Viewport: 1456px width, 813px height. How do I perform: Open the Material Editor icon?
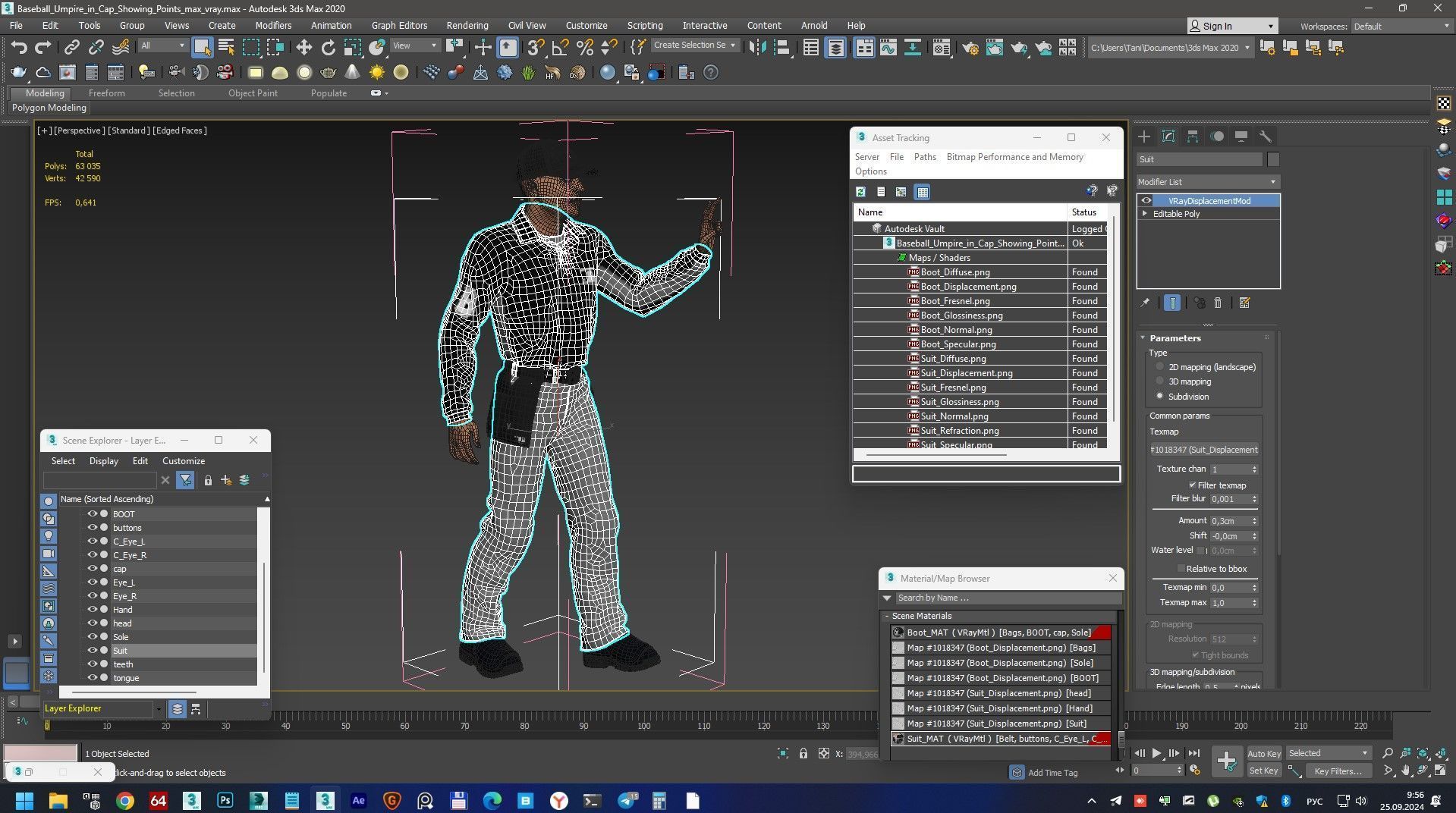pos(942,48)
